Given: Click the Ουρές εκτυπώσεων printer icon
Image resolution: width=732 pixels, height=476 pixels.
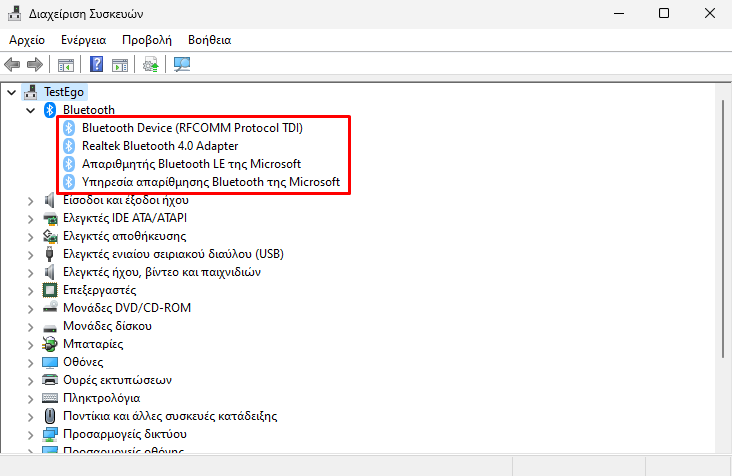Looking at the screenshot, I should point(50,380).
